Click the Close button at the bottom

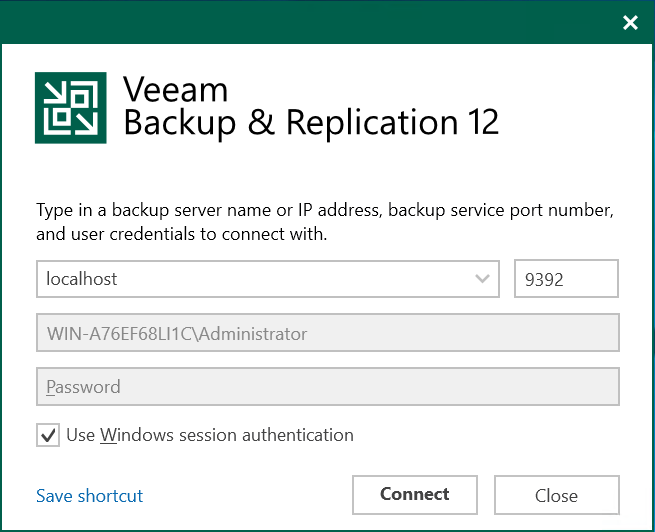(x=556, y=495)
